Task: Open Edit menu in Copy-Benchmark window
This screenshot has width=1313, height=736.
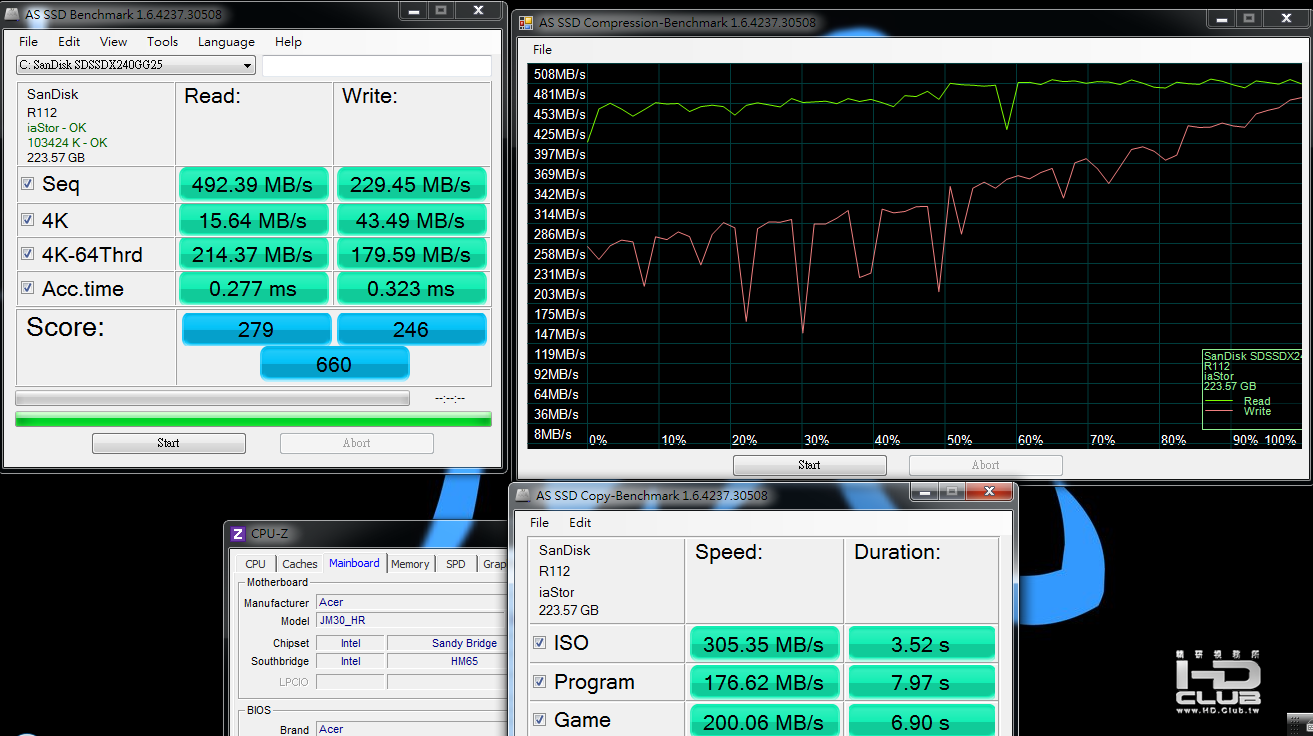Action: [x=580, y=523]
